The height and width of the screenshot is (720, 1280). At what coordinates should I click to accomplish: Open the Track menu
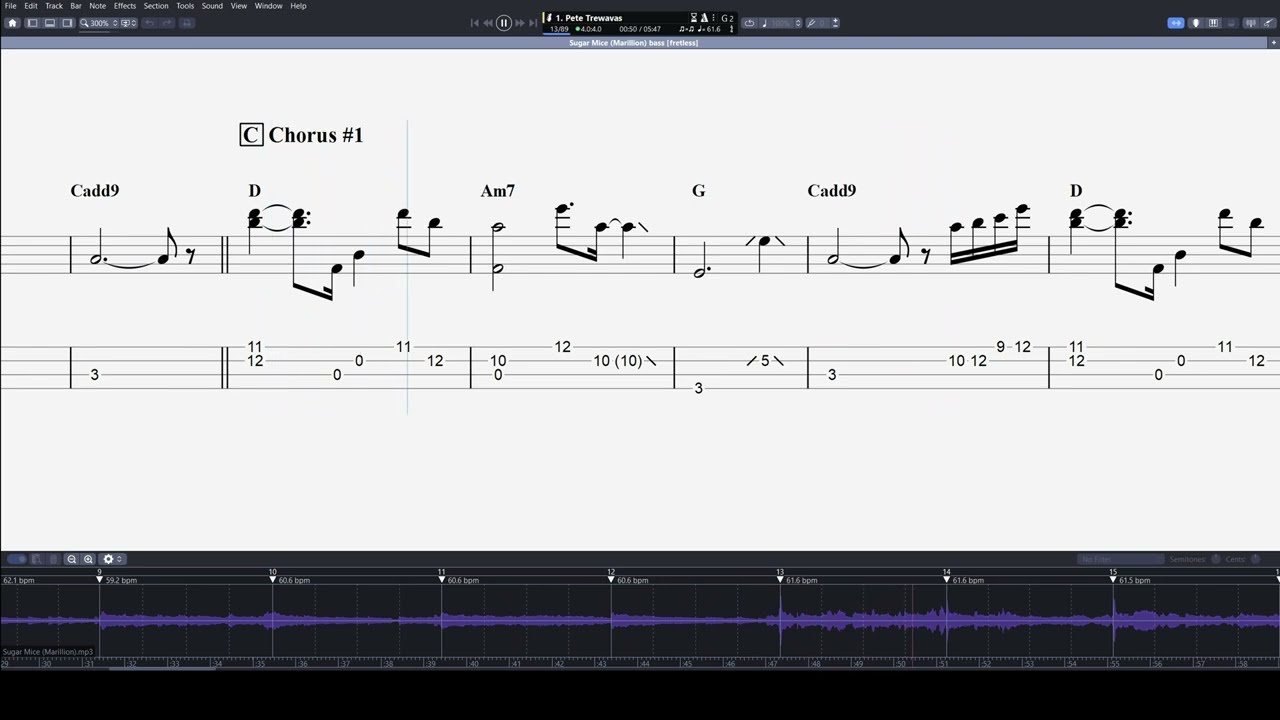pos(54,6)
